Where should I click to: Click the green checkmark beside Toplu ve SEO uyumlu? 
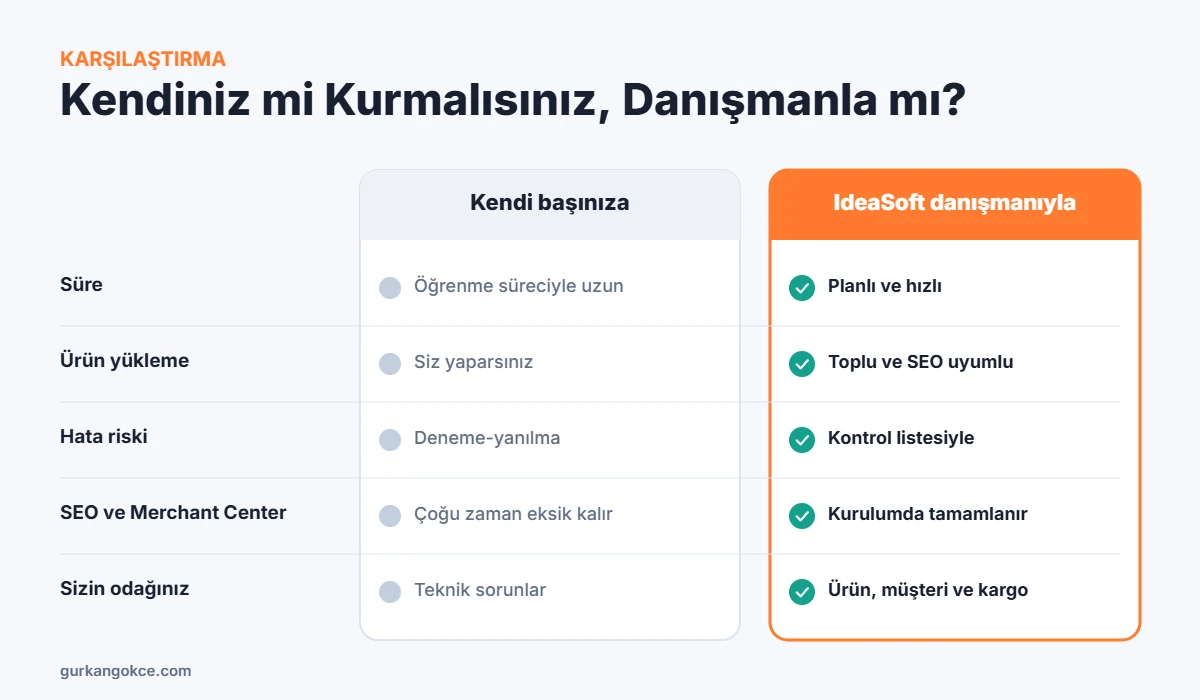click(x=802, y=363)
